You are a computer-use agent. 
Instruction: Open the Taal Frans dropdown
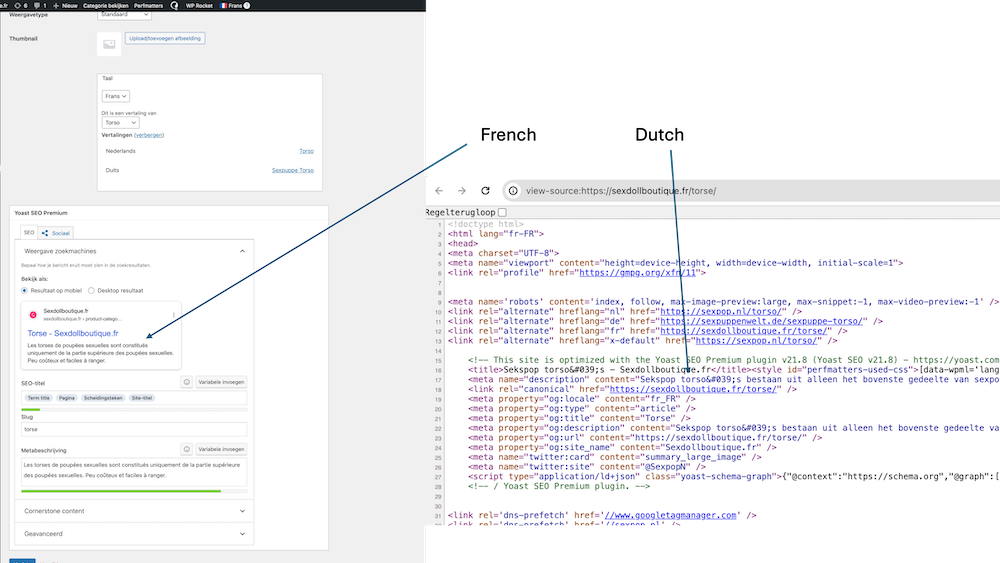(x=115, y=96)
